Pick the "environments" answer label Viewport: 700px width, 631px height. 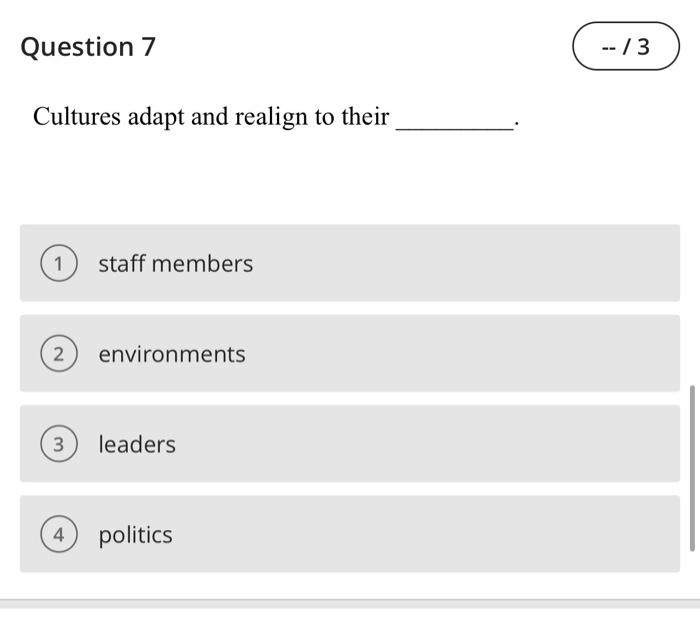tap(171, 354)
